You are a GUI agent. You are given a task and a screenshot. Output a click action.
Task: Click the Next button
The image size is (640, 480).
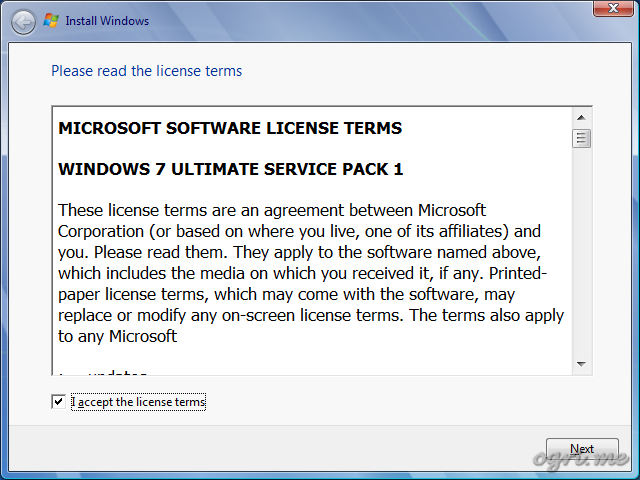tap(582, 449)
